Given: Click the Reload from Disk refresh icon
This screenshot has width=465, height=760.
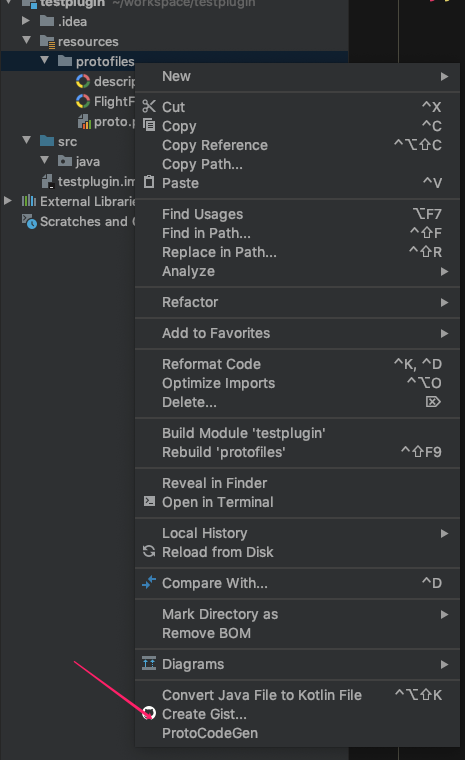Looking at the screenshot, I should pos(149,551).
